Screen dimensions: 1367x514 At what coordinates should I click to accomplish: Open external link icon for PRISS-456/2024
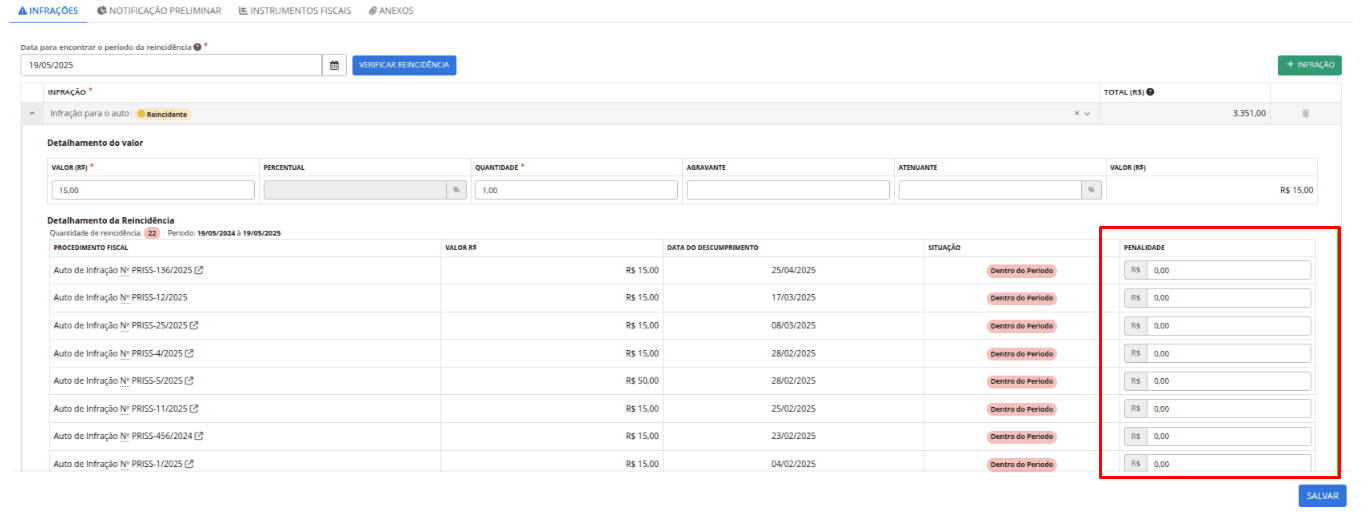click(x=199, y=436)
